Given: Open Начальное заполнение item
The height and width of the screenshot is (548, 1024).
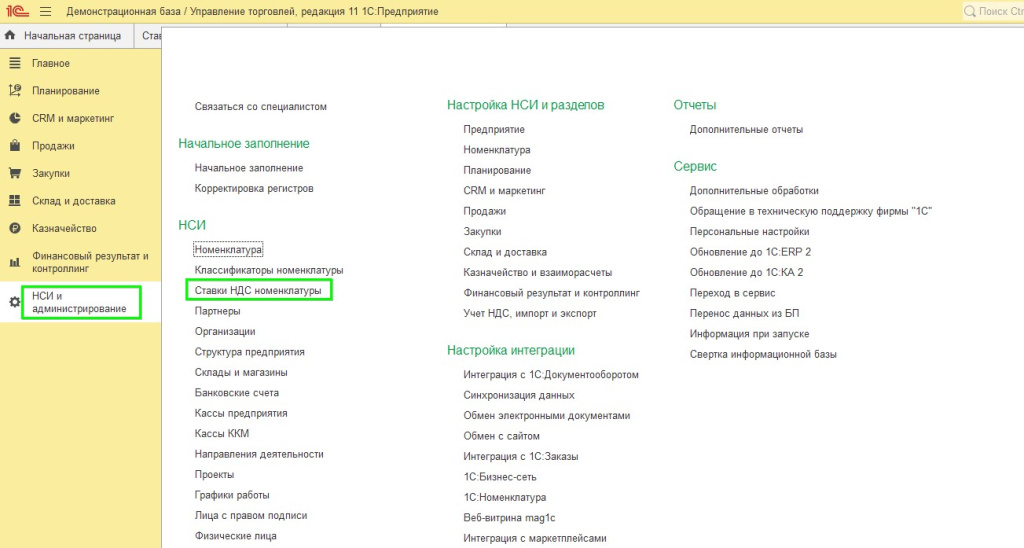Looking at the screenshot, I should 249,168.
